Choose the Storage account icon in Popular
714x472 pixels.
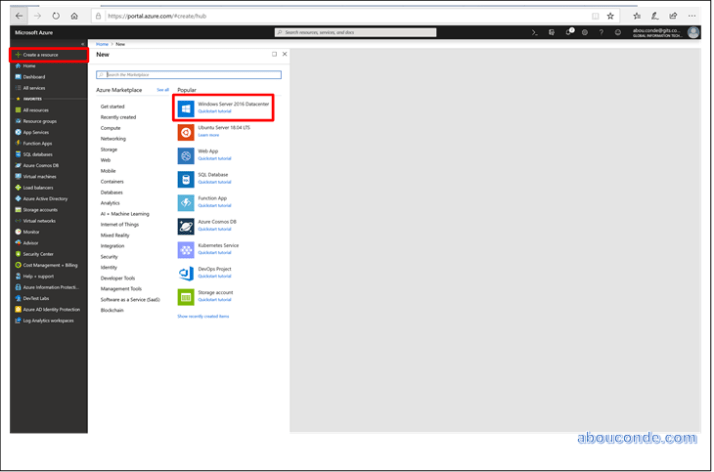[x=185, y=296]
